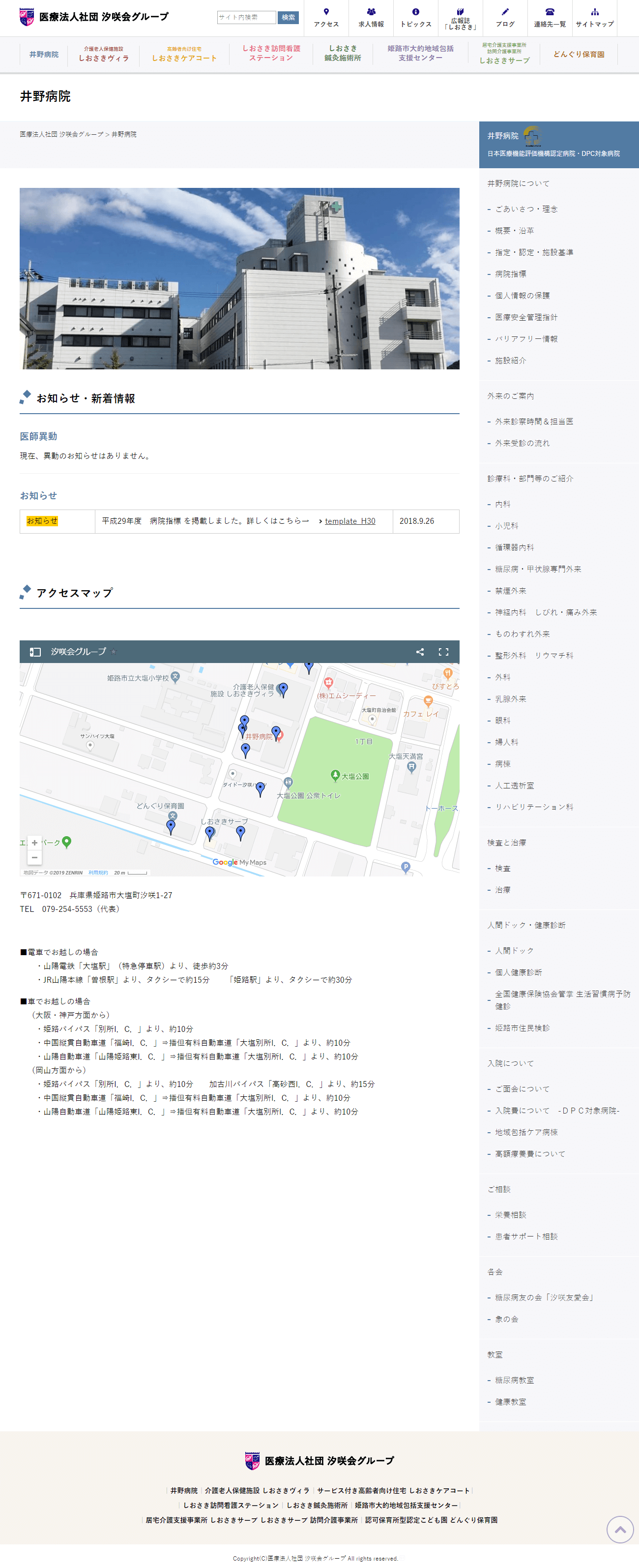Open the しおさきヴィラ navigation tab
The width and height of the screenshot is (639, 1568).
point(103,54)
